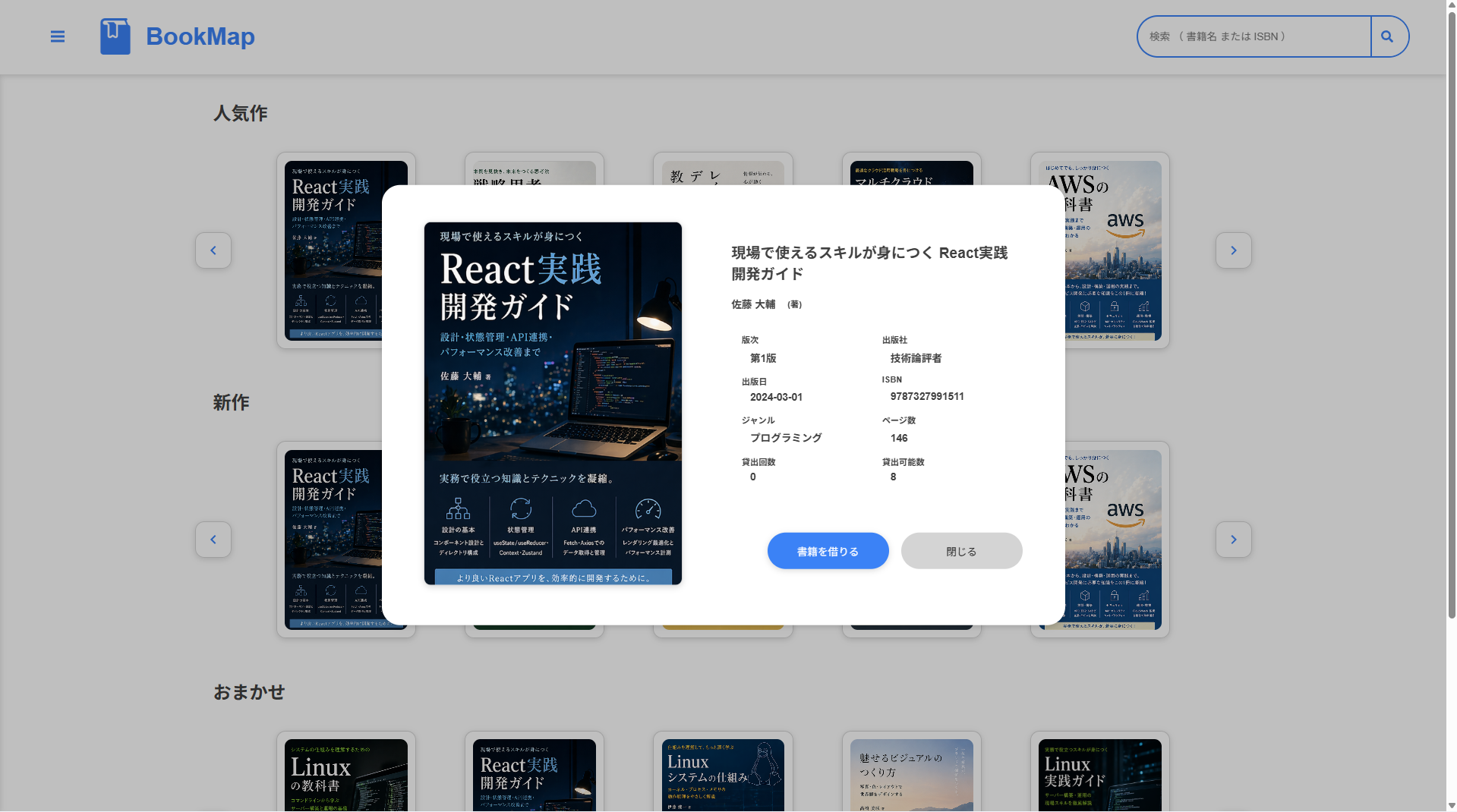The image size is (1457, 812).
Task: Click the publisher value 技術論評者
Action: click(x=916, y=358)
